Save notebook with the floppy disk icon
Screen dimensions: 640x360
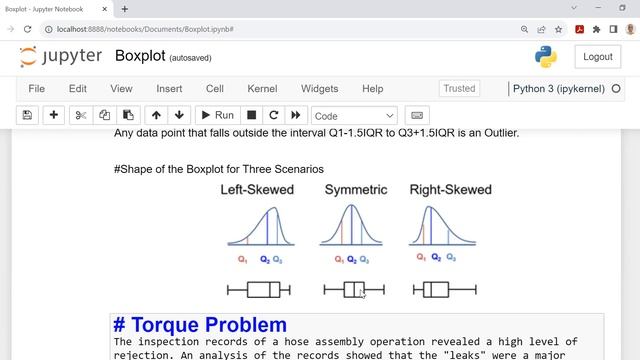[27, 116]
